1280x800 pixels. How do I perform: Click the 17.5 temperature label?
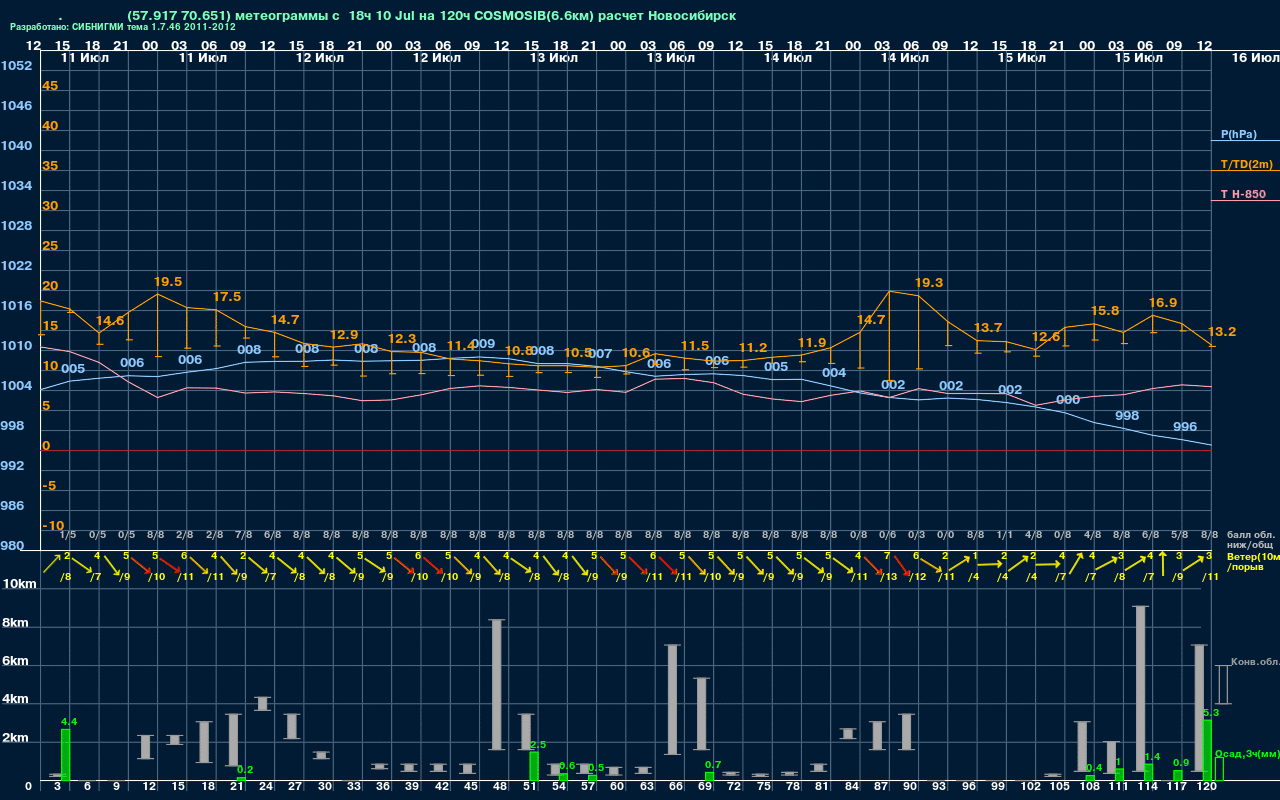(227, 297)
